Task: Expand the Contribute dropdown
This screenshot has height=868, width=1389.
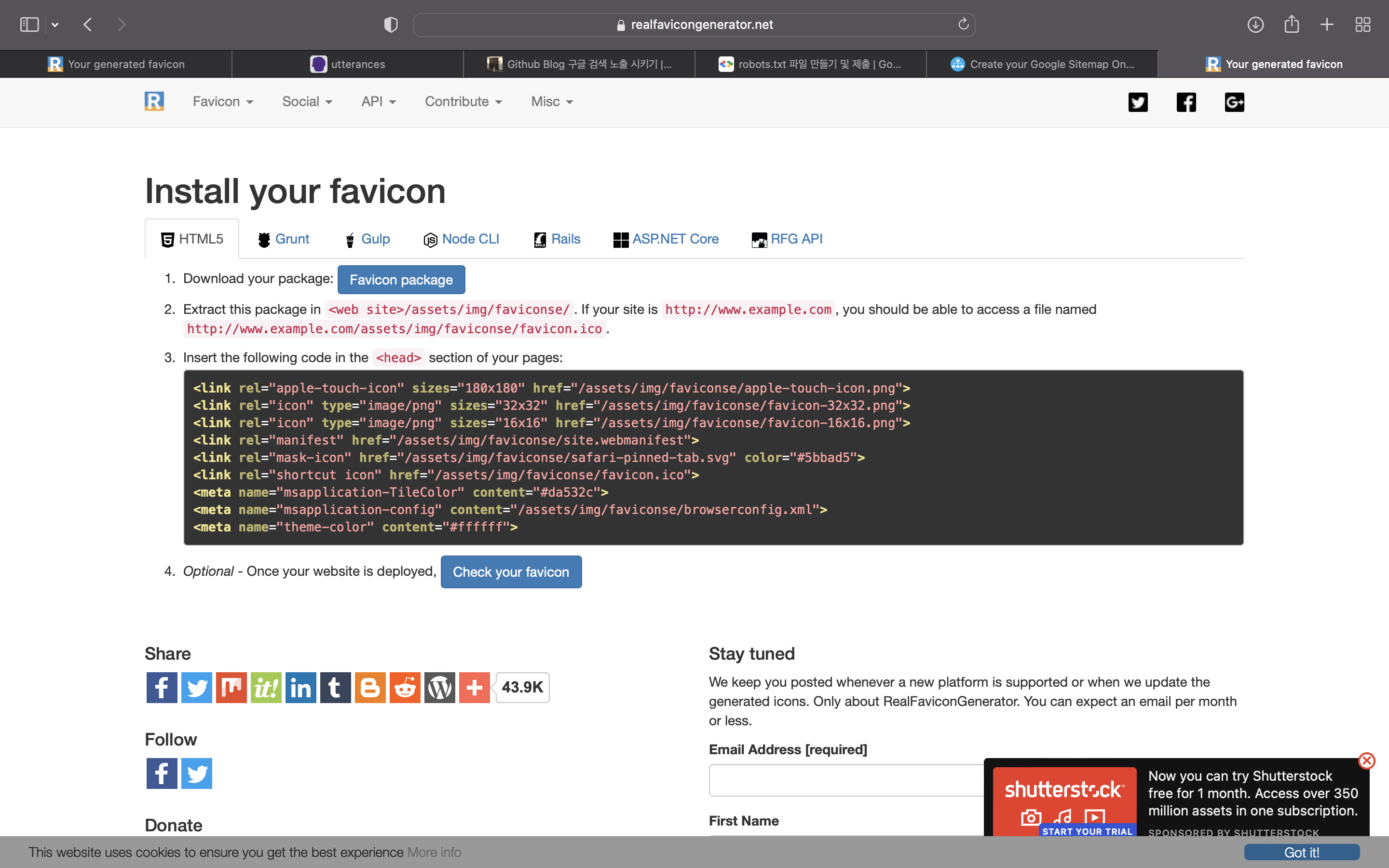Action: click(x=463, y=102)
